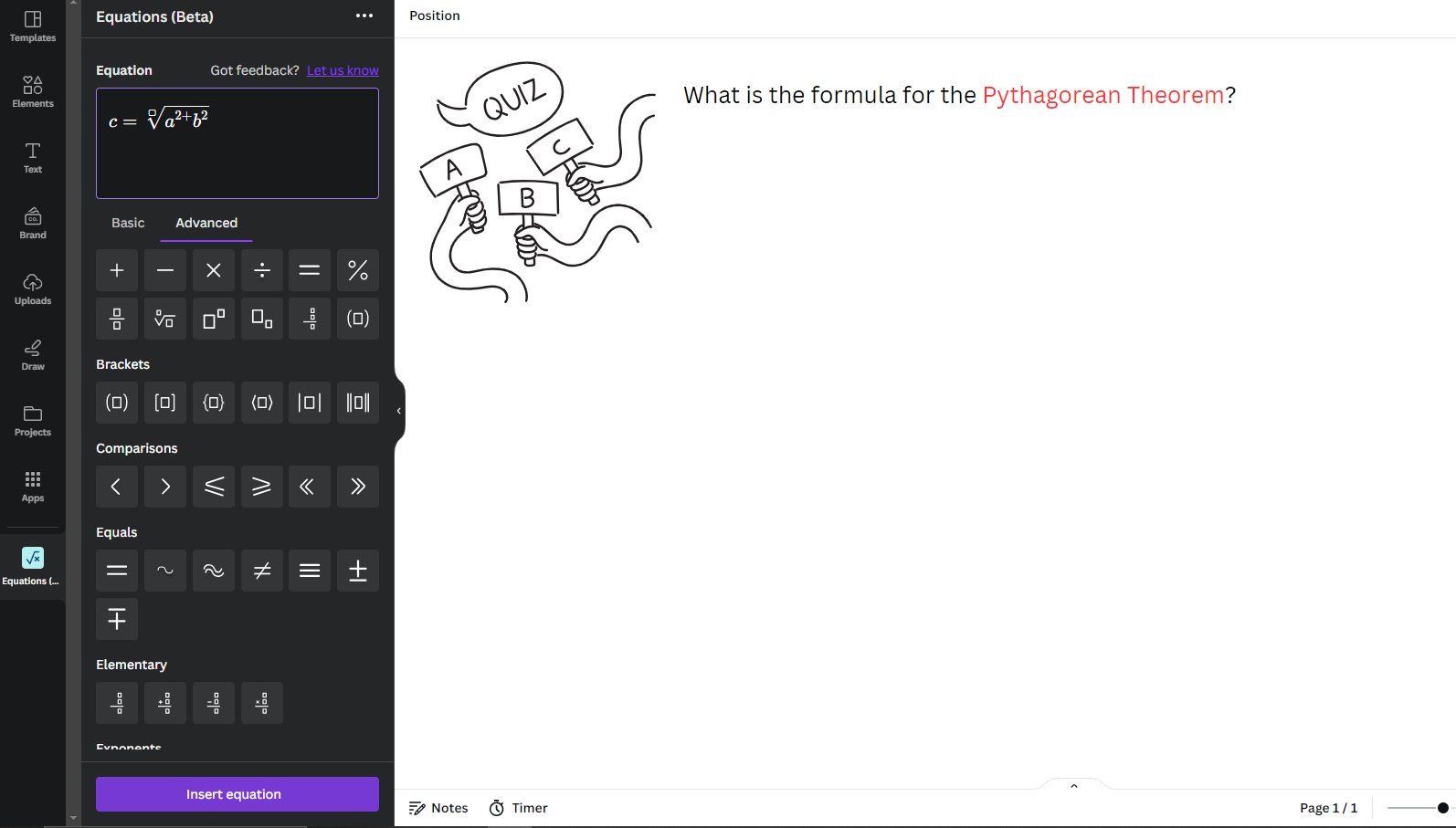Screen dimensions: 1456x828
Task: Open the Apps sidebar panel
Action: tap(33, 487)
